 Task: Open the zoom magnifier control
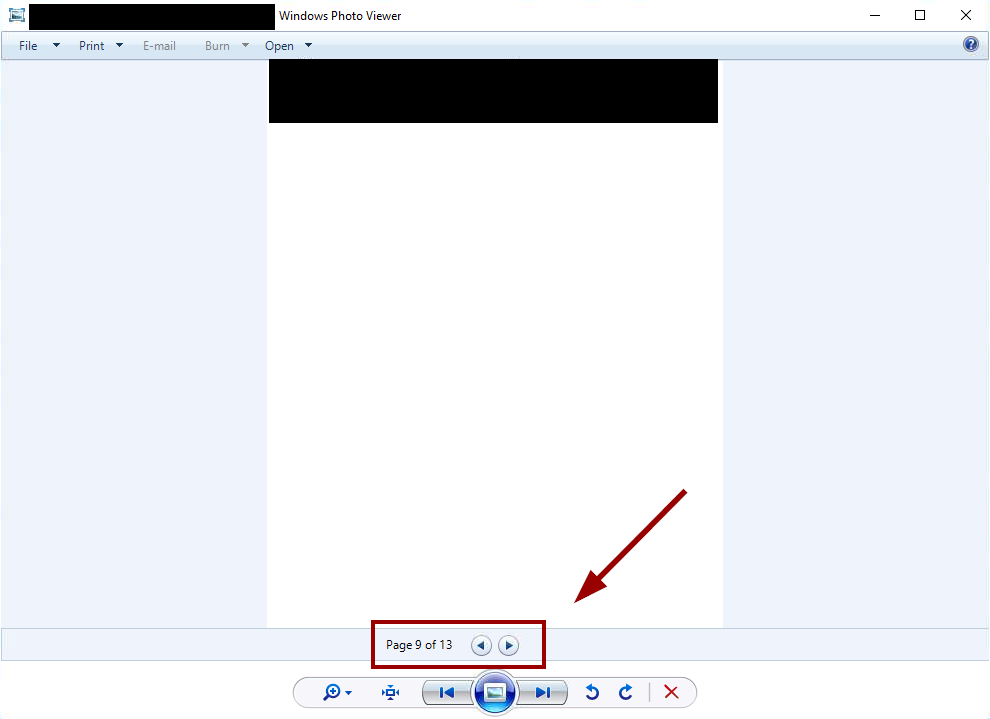pyautogui.click(x=332, y=692)
